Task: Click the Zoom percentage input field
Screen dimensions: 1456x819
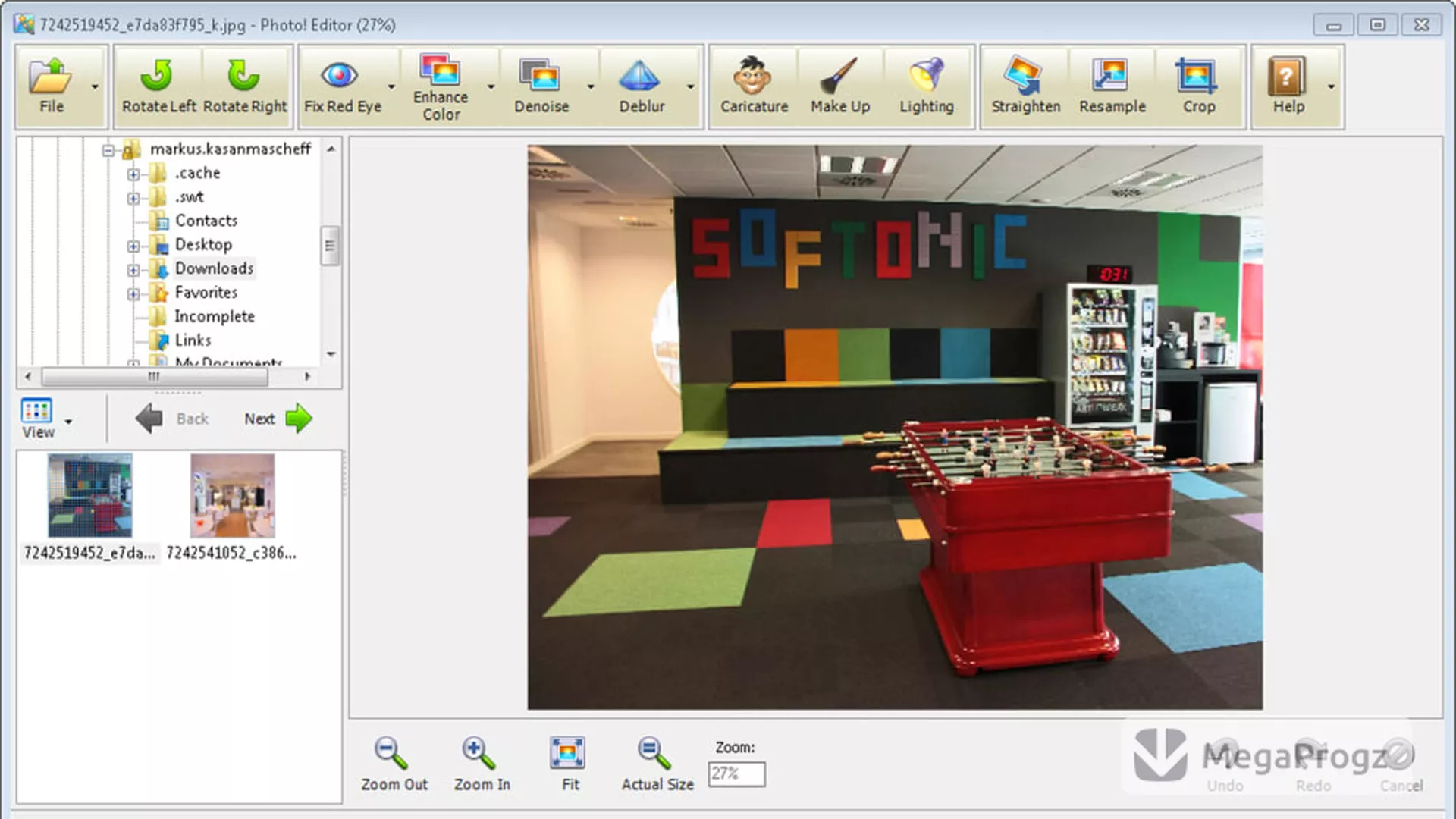Action: point(736,773)
